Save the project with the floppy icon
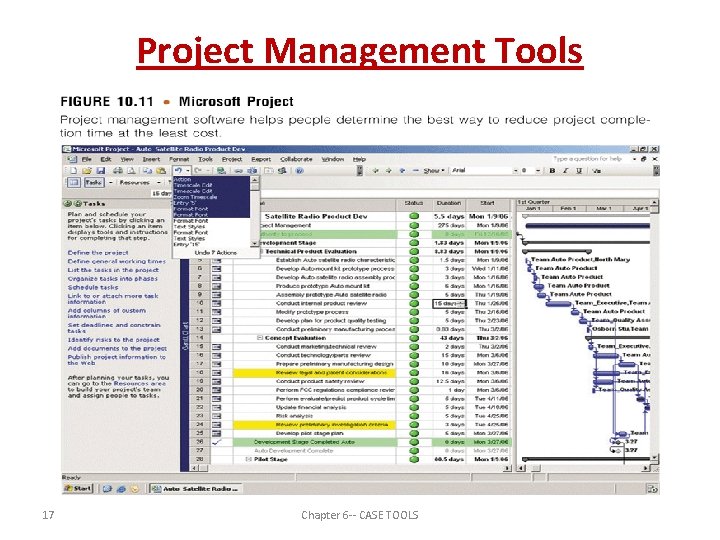The width and height of the screenshot is (720, 540). point(101,171)
